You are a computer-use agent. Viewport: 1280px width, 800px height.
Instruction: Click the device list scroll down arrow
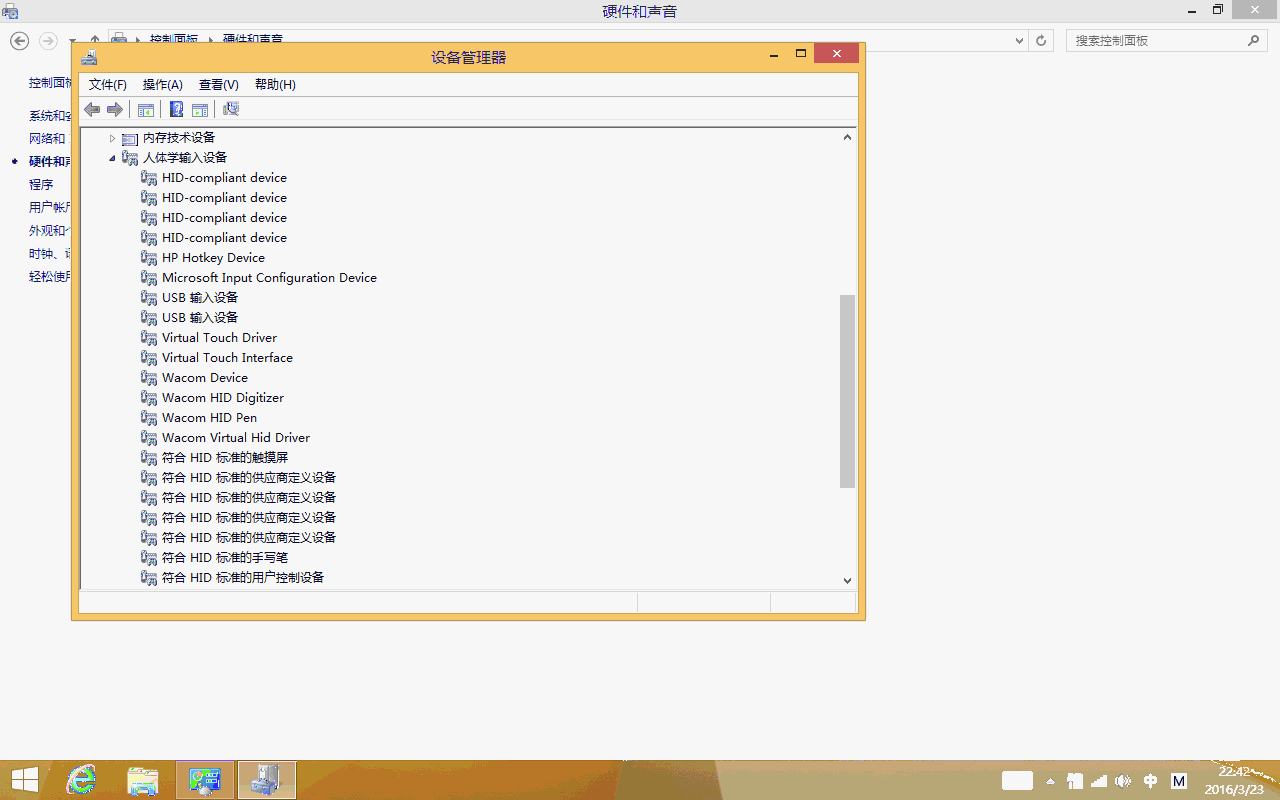point(847,580)
